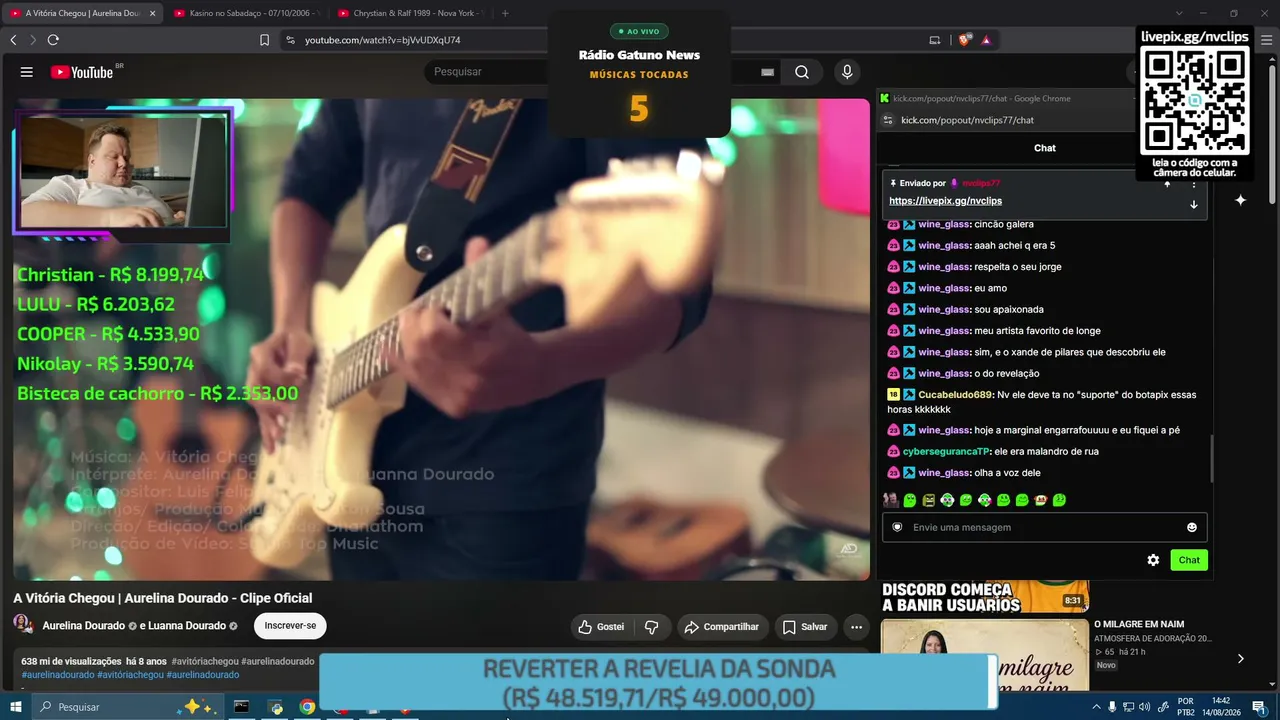Focus the Kick chat message field
1280x720 pixels.
[x=1045, y=527]
